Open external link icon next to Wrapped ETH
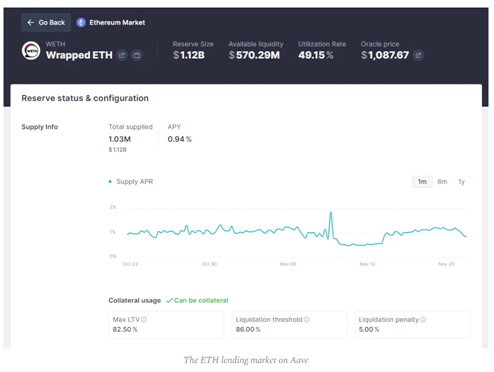This screenshot has height=372, width=494. point(122,55)
